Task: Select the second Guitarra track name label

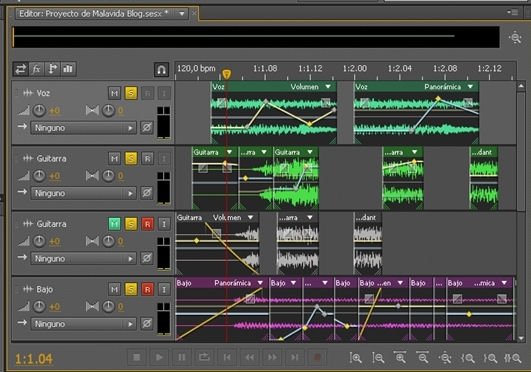Action: 51,224
